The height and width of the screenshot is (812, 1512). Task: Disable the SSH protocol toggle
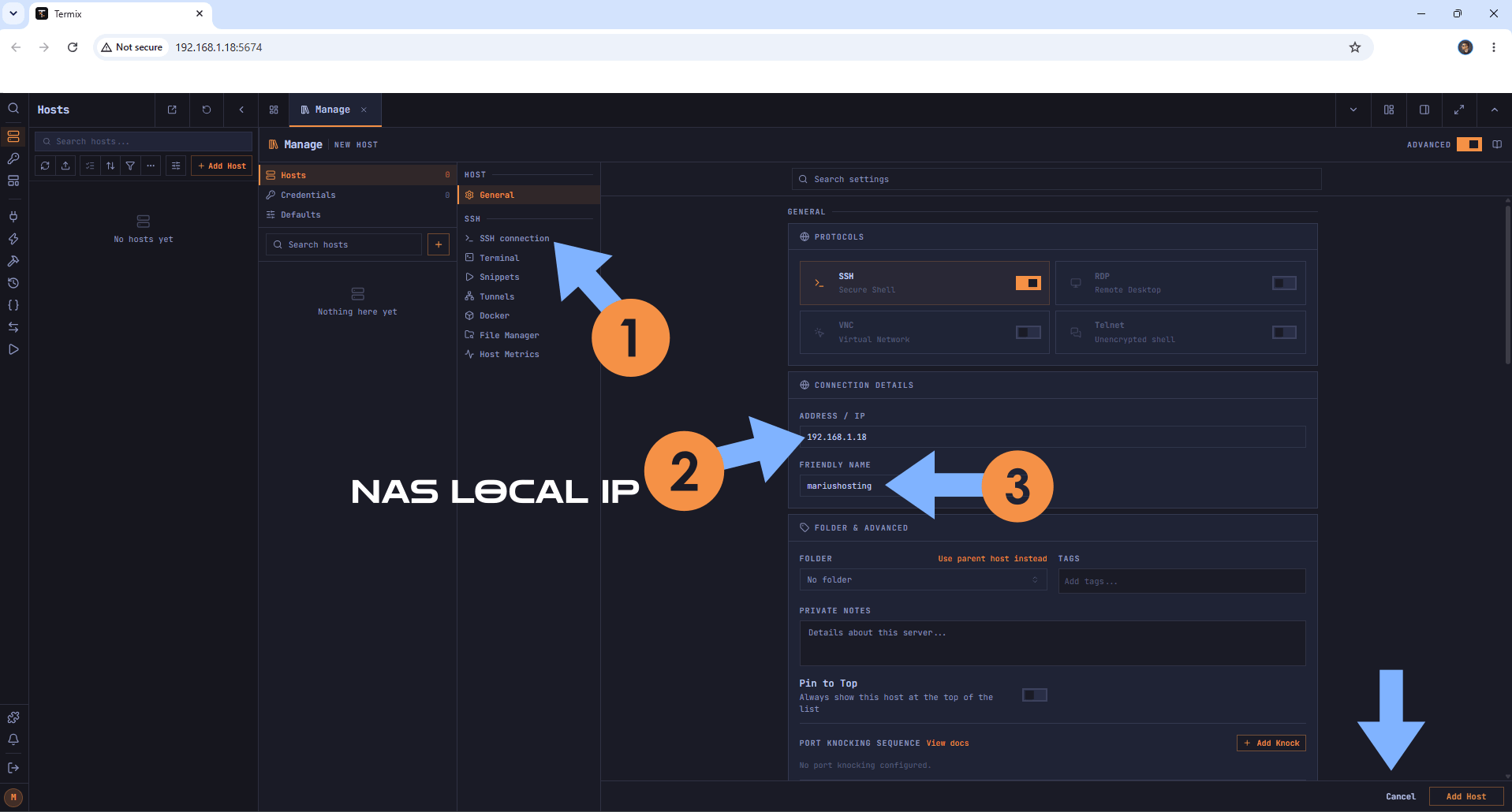(1028, 283)
